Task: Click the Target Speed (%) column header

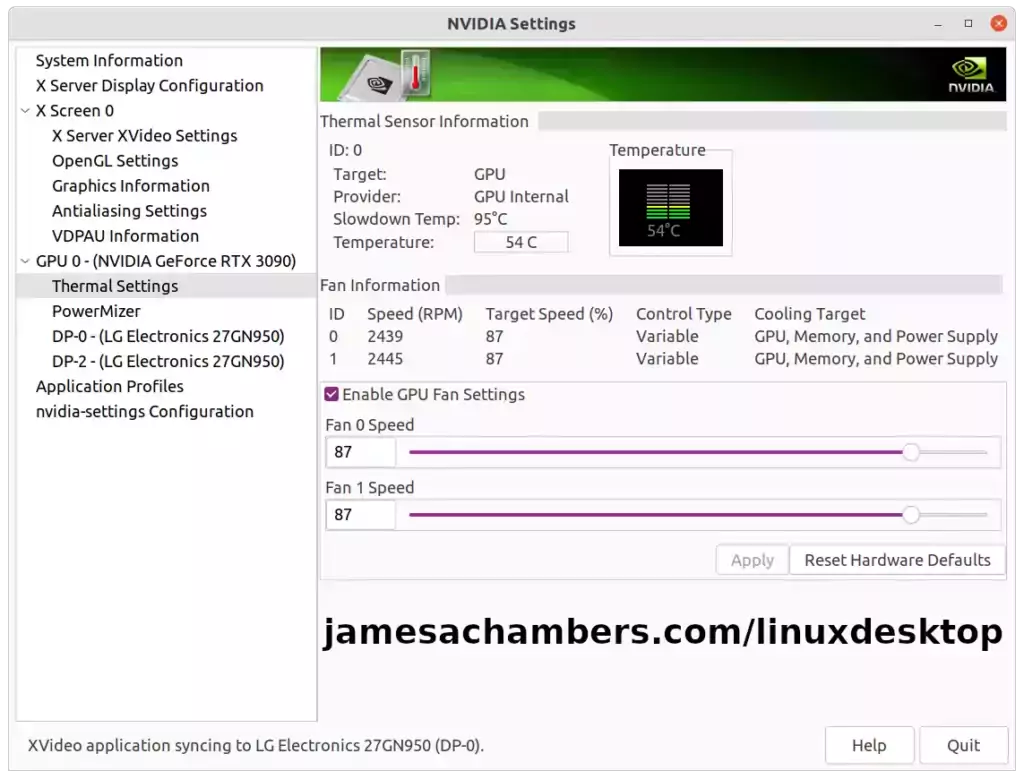Action: point(549,314)
